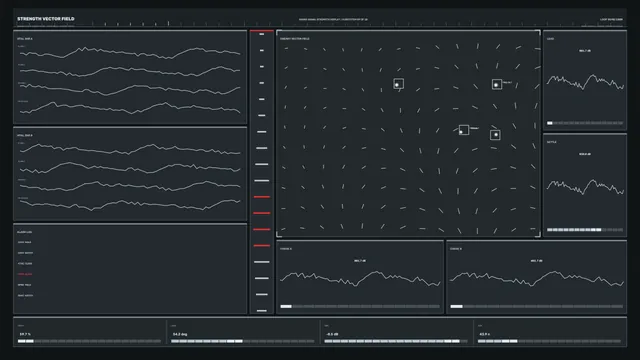Click the 59.7 % readout value
Image resolution: width=640 pixels, height=360 pixels.
tap(25, 334)
